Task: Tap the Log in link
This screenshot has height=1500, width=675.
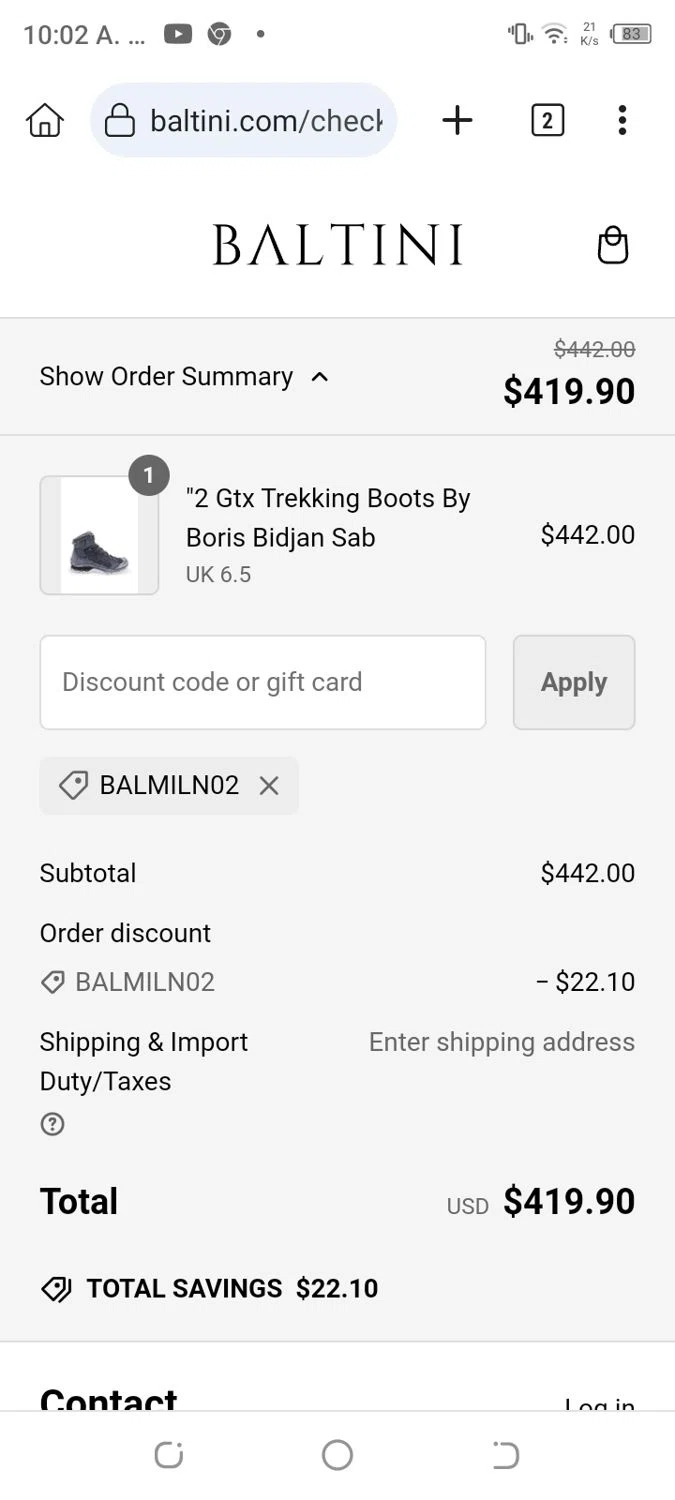Action: click(599, 1405)
